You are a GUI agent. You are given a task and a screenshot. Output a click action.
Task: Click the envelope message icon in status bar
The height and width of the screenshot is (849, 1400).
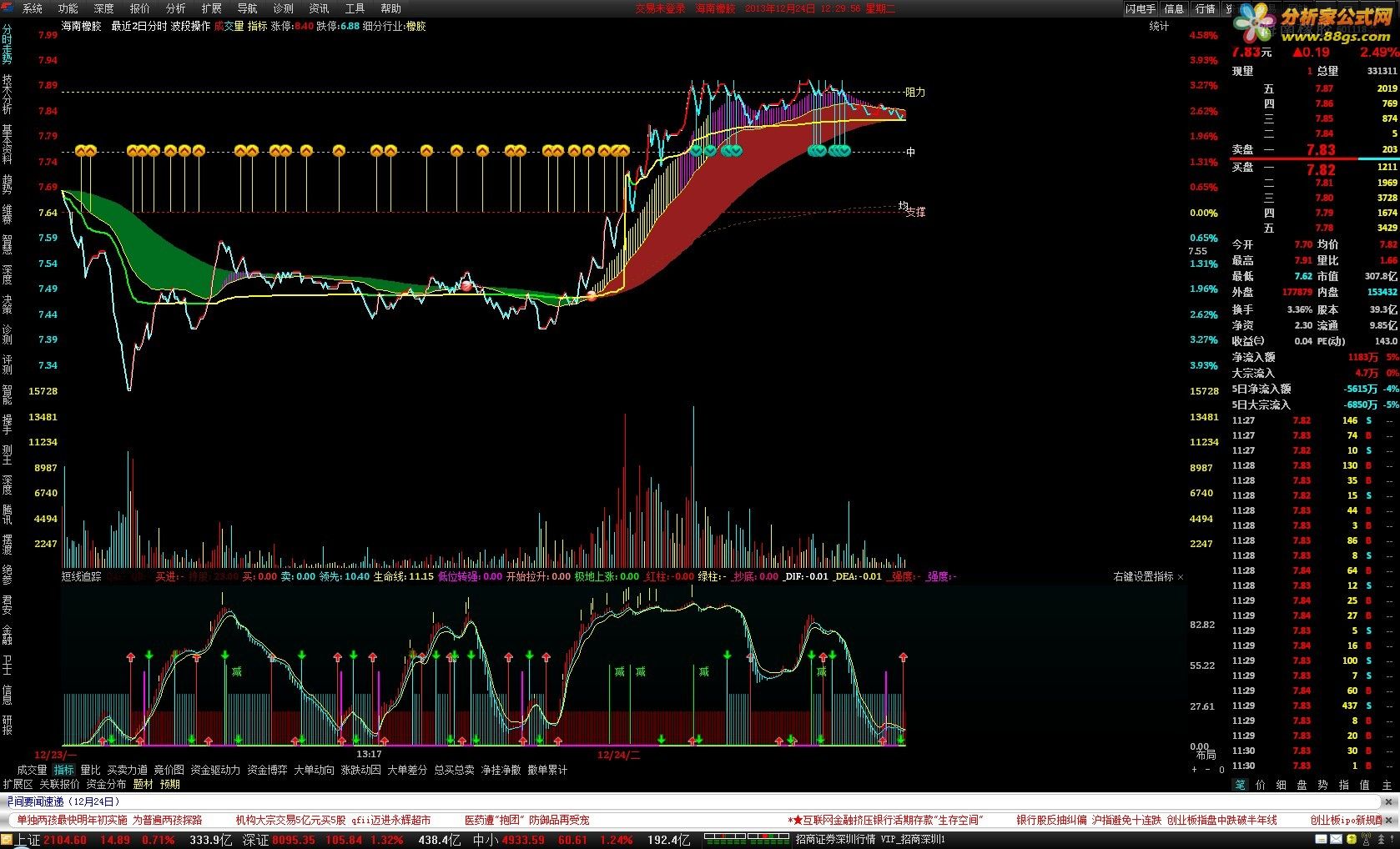[1336, 839]
